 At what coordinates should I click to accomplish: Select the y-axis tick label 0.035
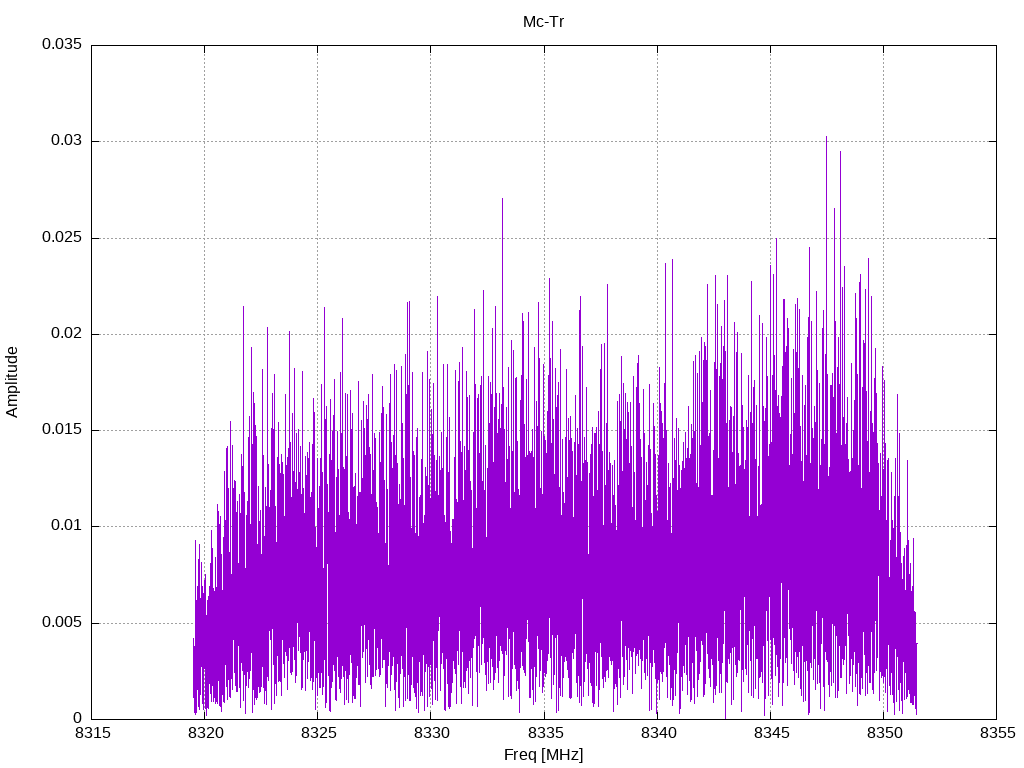coord(62,44)
